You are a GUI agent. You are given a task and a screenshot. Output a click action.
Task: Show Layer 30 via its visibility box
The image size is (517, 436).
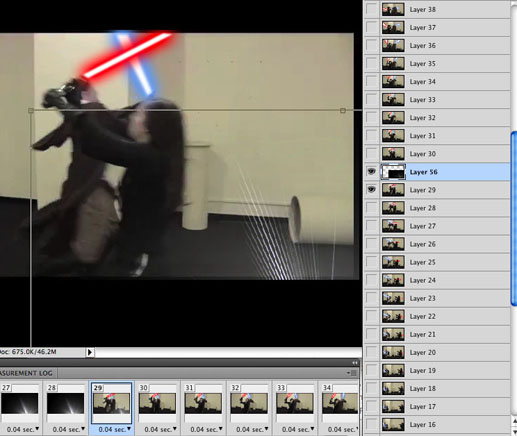371,154
